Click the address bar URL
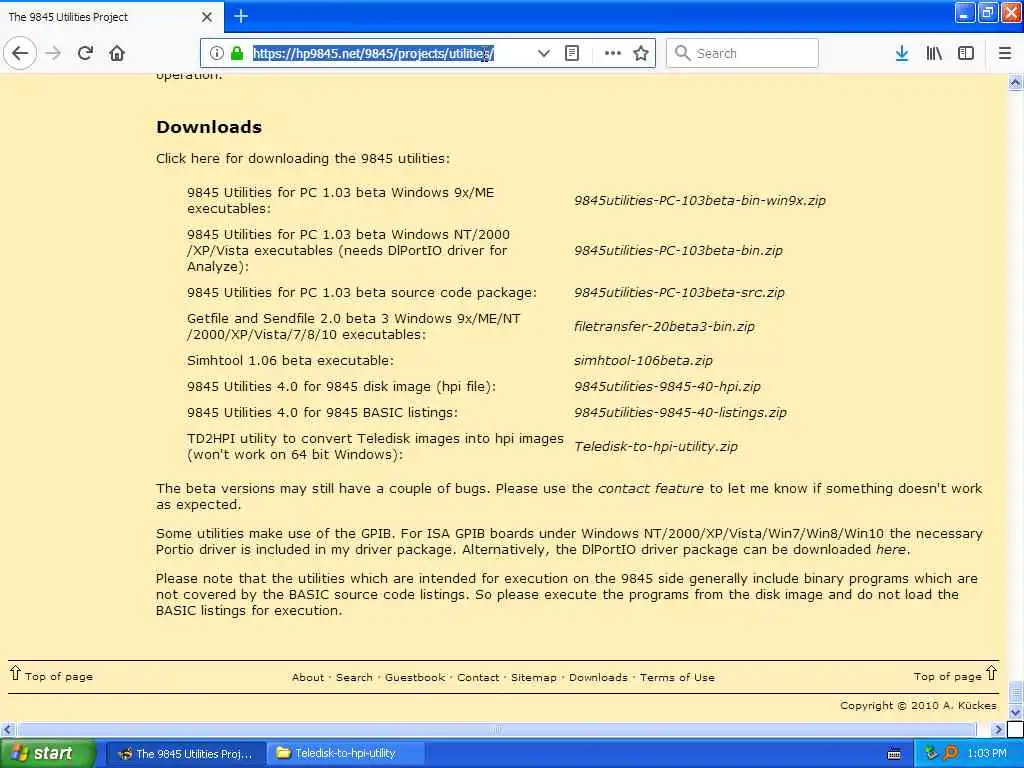 coord(374,54)
